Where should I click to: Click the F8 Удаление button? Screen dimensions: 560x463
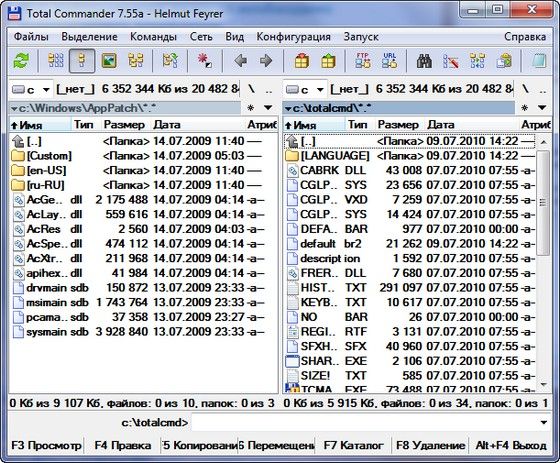430,445
